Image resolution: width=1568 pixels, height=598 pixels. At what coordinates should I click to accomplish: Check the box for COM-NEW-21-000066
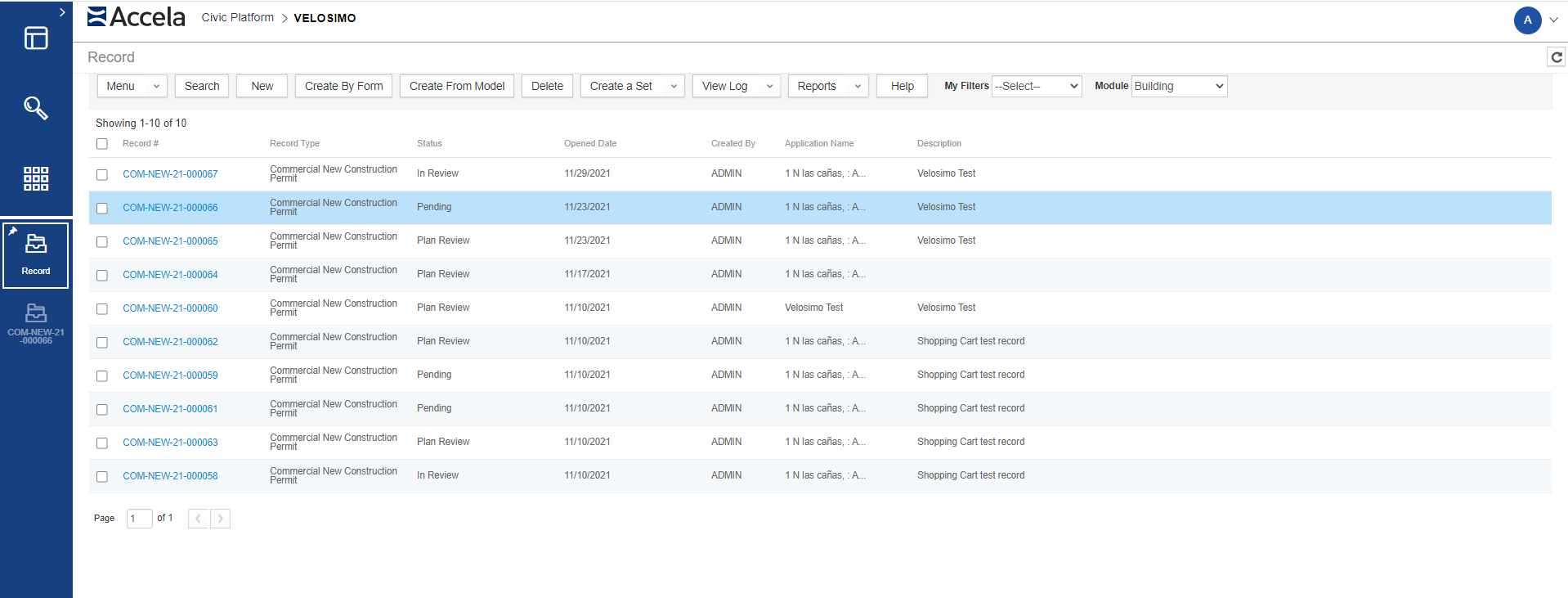pyautogui.click(x=102, y=208)
